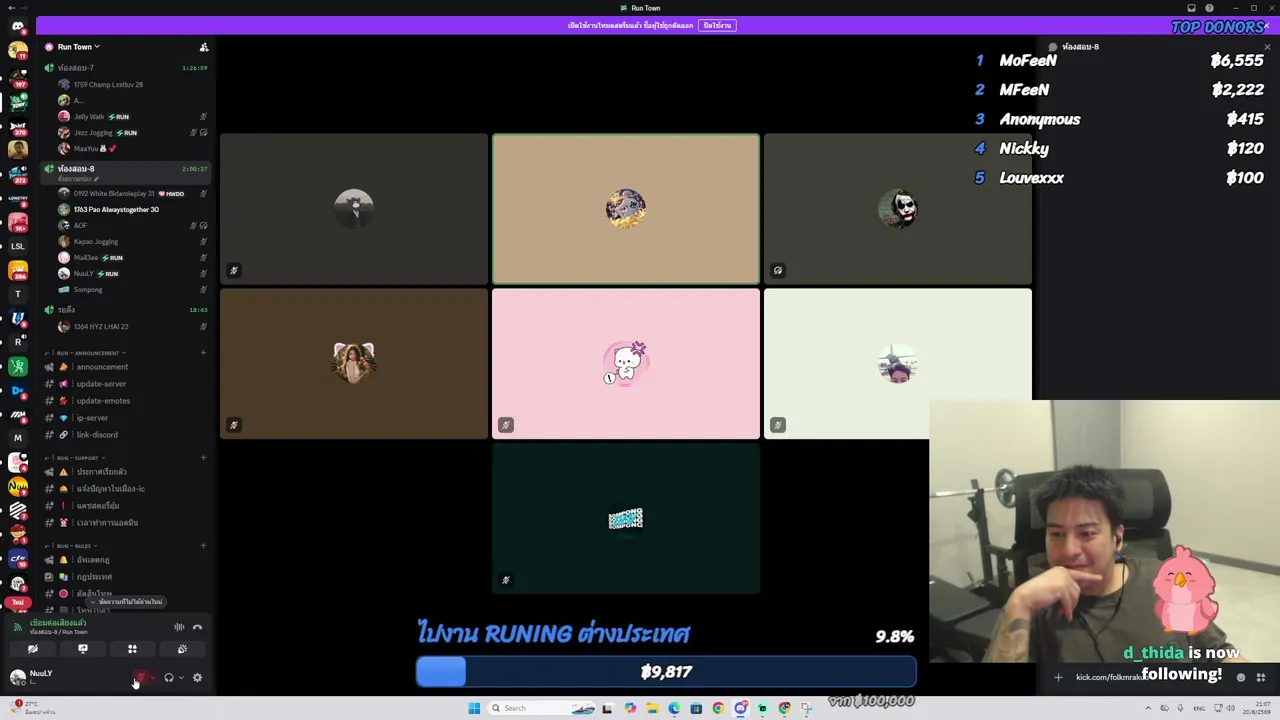
Task: Open activities launcher in voice panel
Action: (x=132, y=649)
